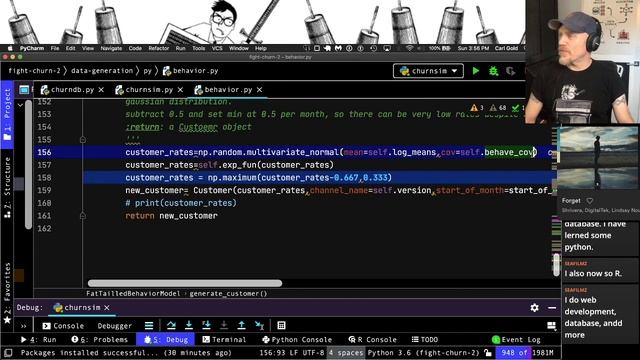This screenshot has width=640, height=360.
Task: Switch to the Console tab in Debug panel
Action: 63,326
